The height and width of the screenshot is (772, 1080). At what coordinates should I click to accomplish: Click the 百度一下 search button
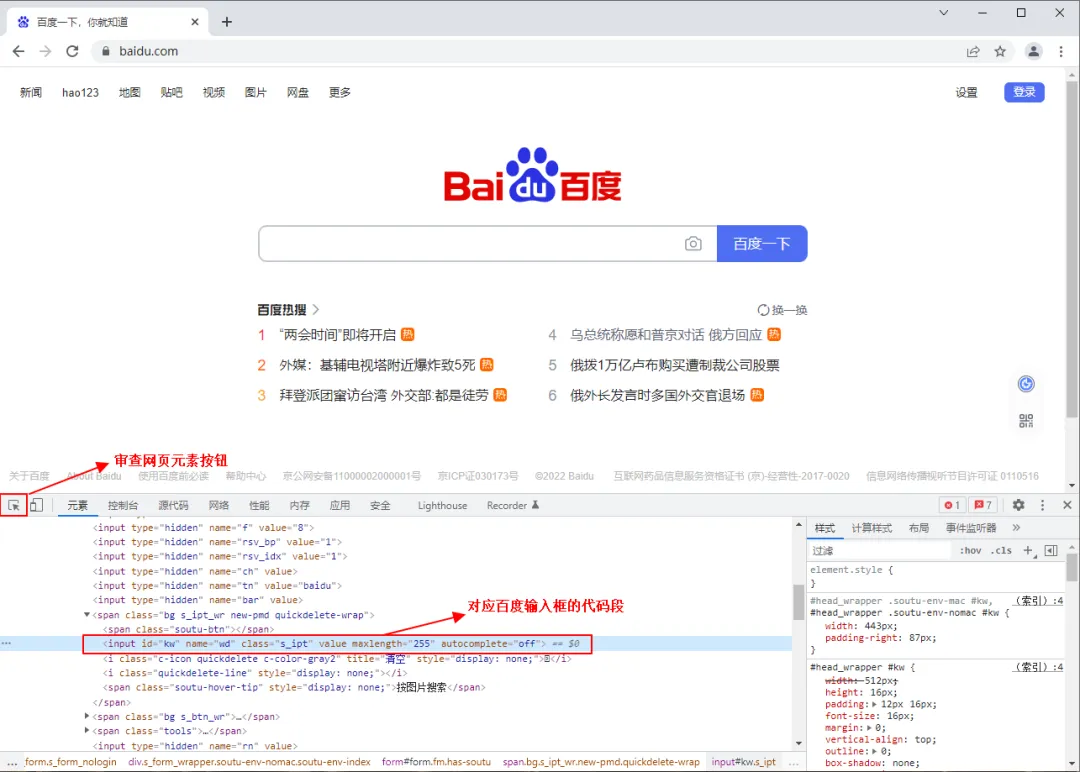point(762,244)
